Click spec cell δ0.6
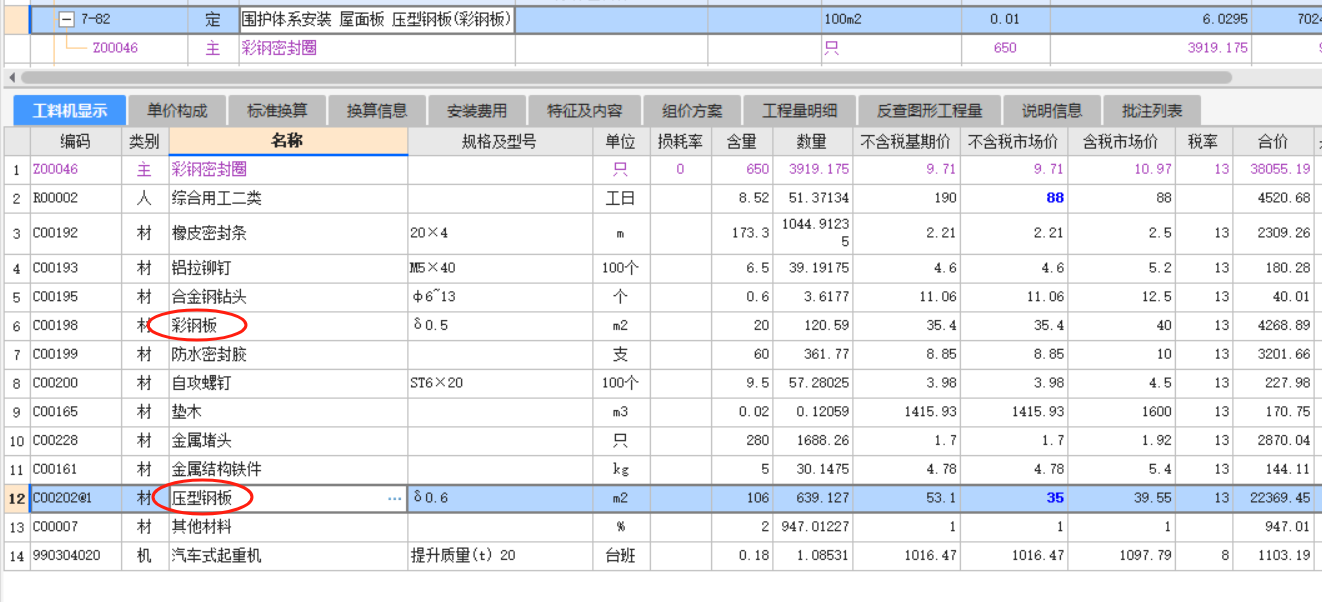Screen dimensions: 1322x602 pyautogui.click(x=499, y=498)
